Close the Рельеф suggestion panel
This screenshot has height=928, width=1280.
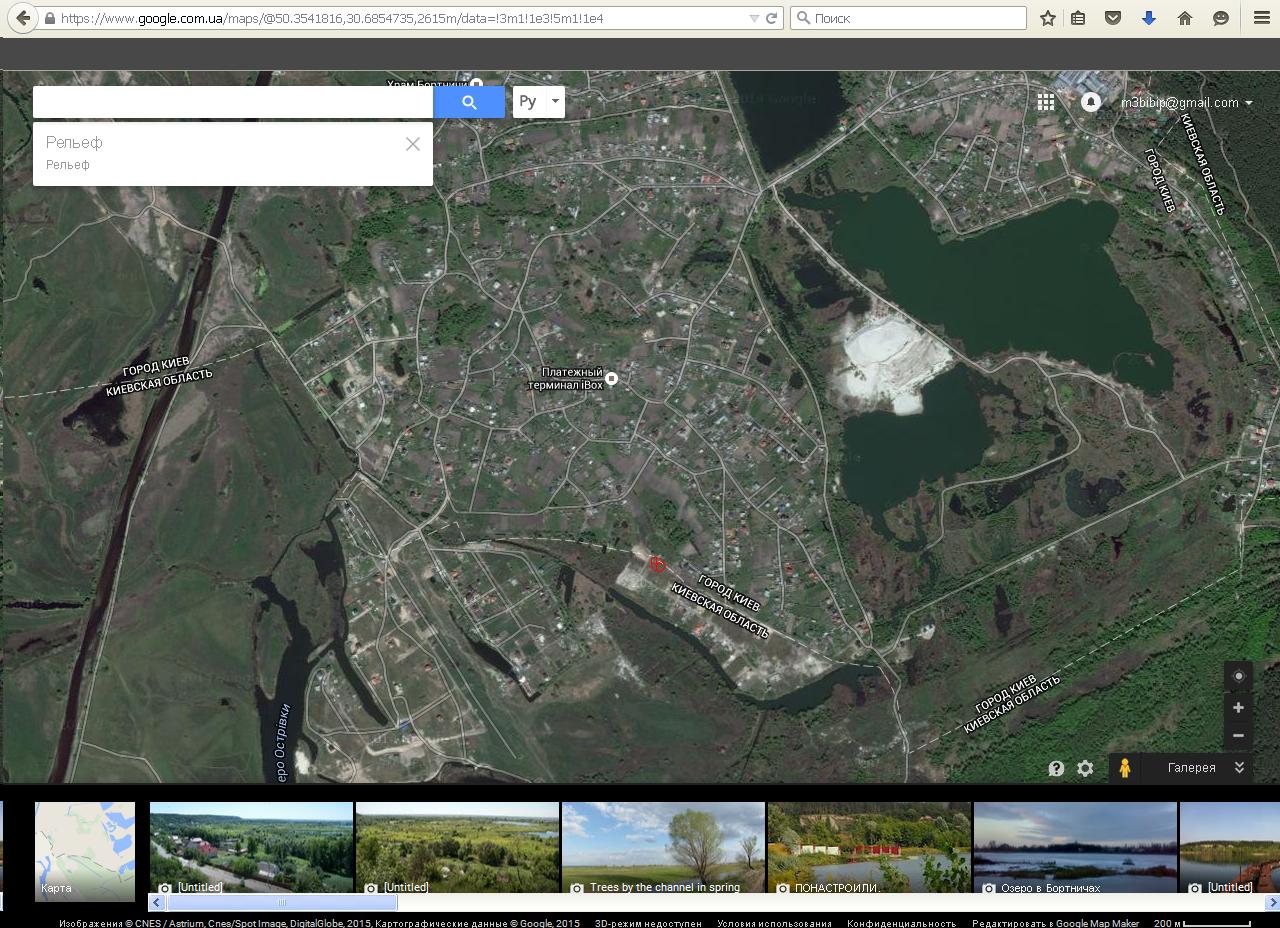pos(412,144)
